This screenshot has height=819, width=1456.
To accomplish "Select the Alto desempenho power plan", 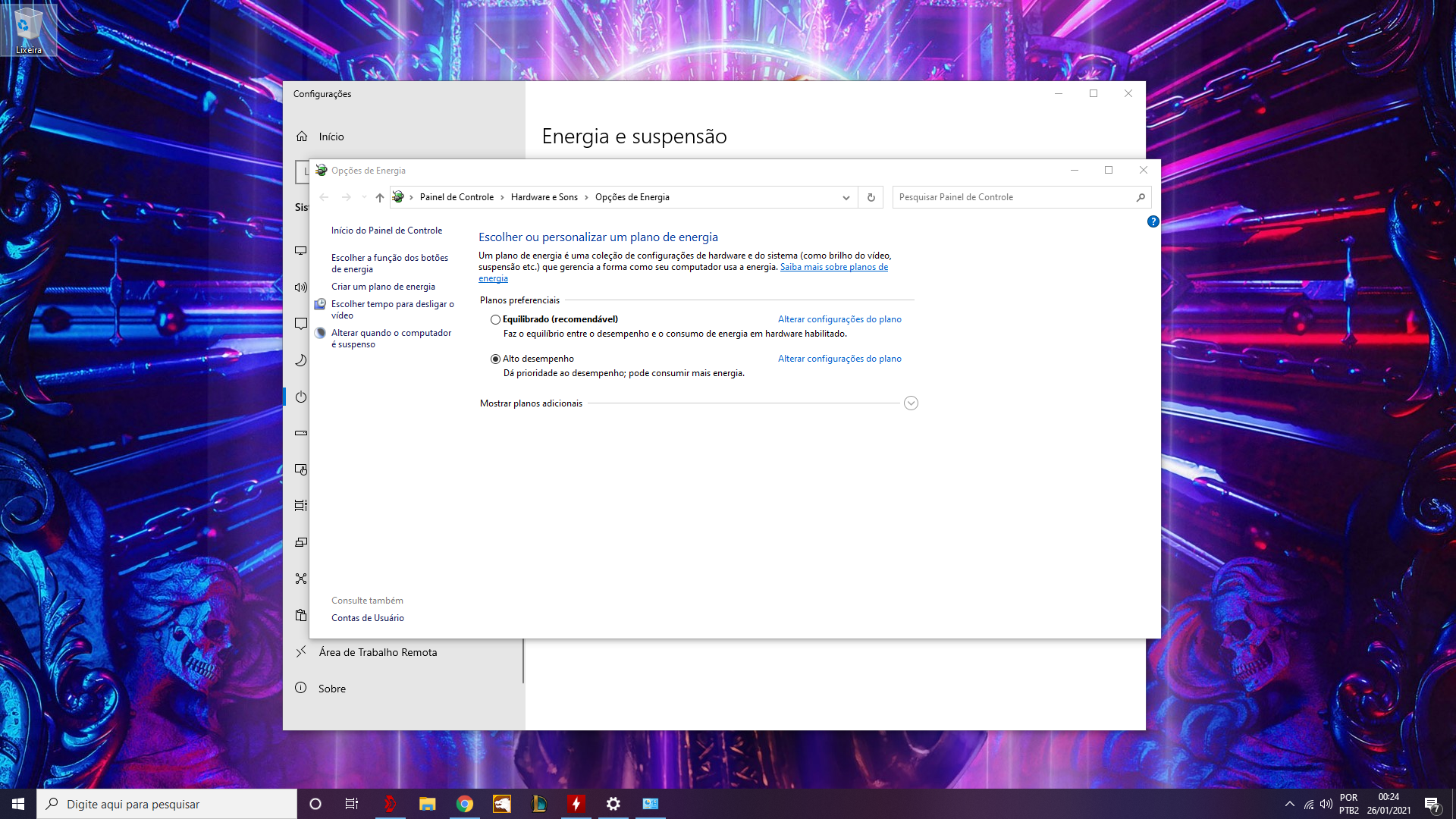I will [x=495, y=359].
